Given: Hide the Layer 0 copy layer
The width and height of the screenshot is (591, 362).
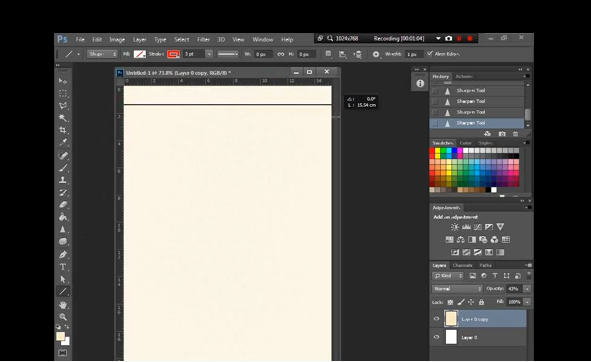Looking at the screenshot, I should tap(436, 319).
